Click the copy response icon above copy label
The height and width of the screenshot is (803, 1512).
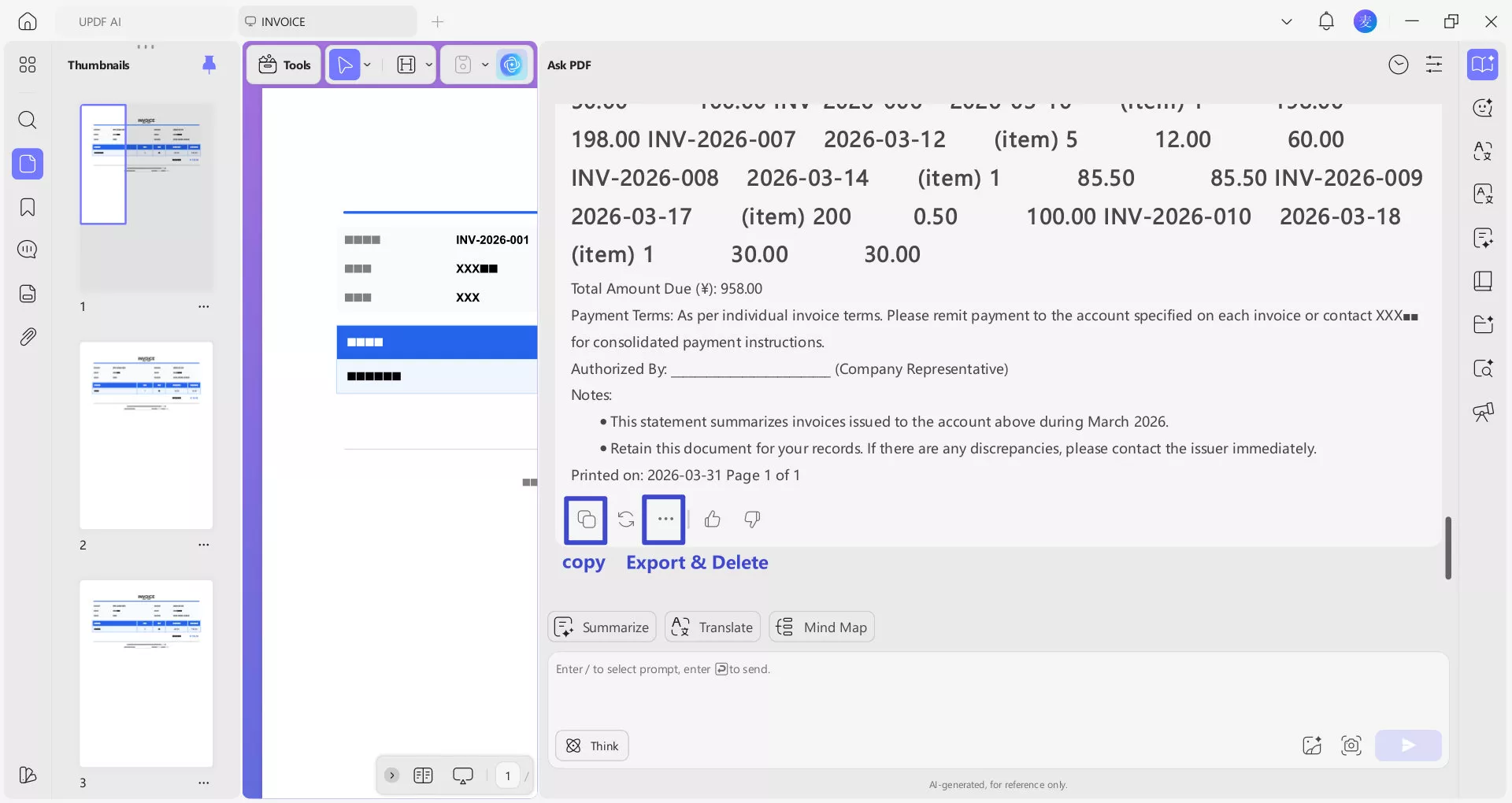(584, 520)
